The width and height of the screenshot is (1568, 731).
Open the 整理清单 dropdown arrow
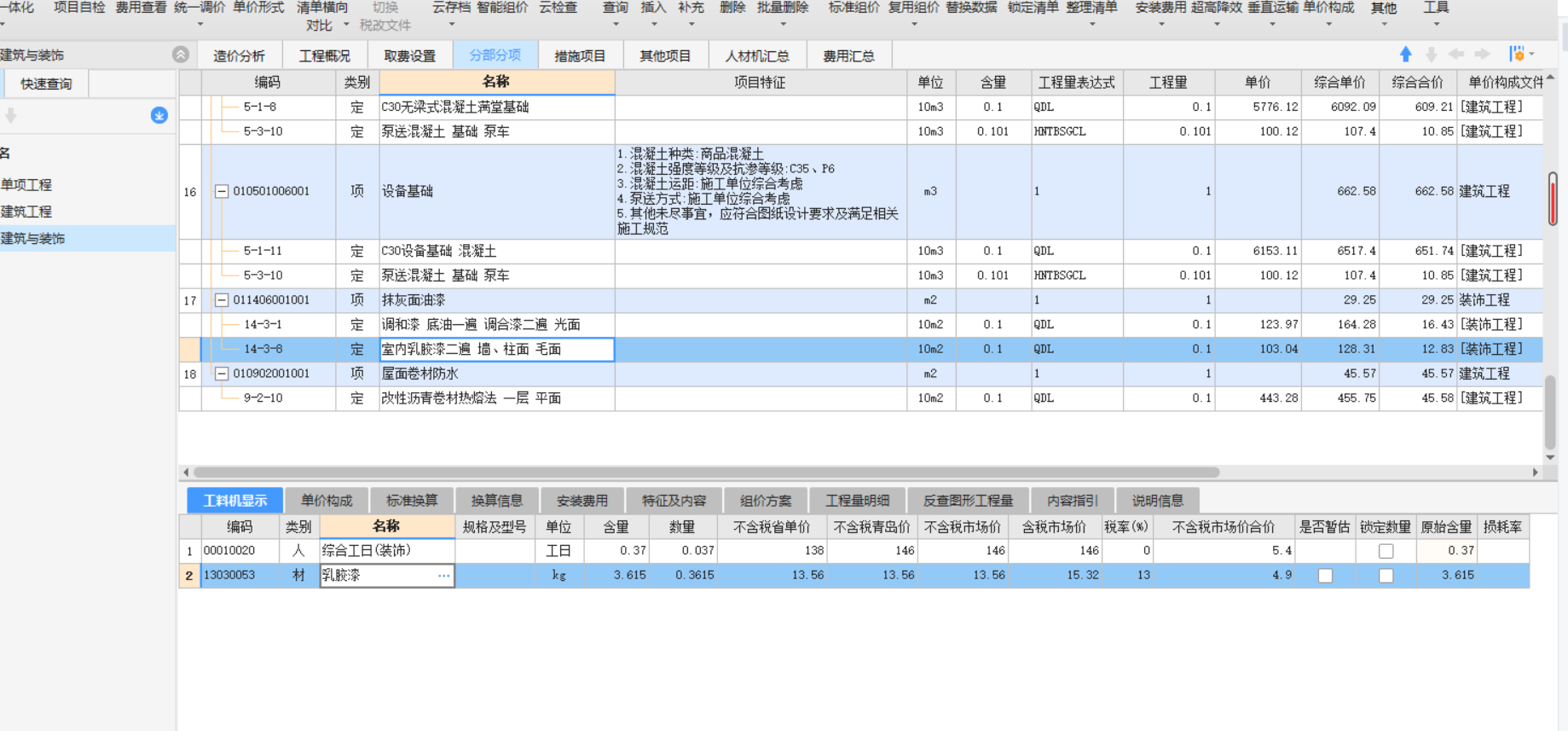tap(1092, 25)
